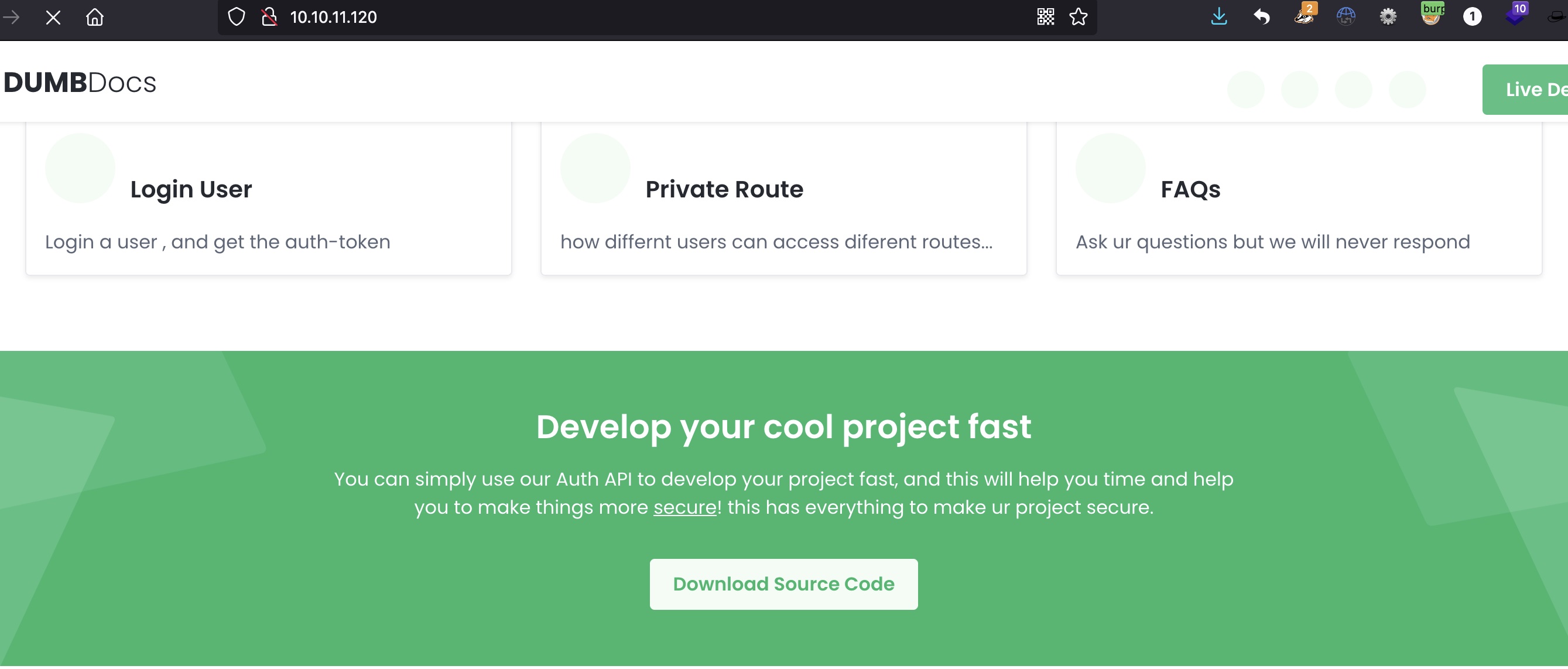Viewport: 1568px width, 669px height.
Task: Click the white undo arrow extension icon
Action: (x=1261, y=16)
